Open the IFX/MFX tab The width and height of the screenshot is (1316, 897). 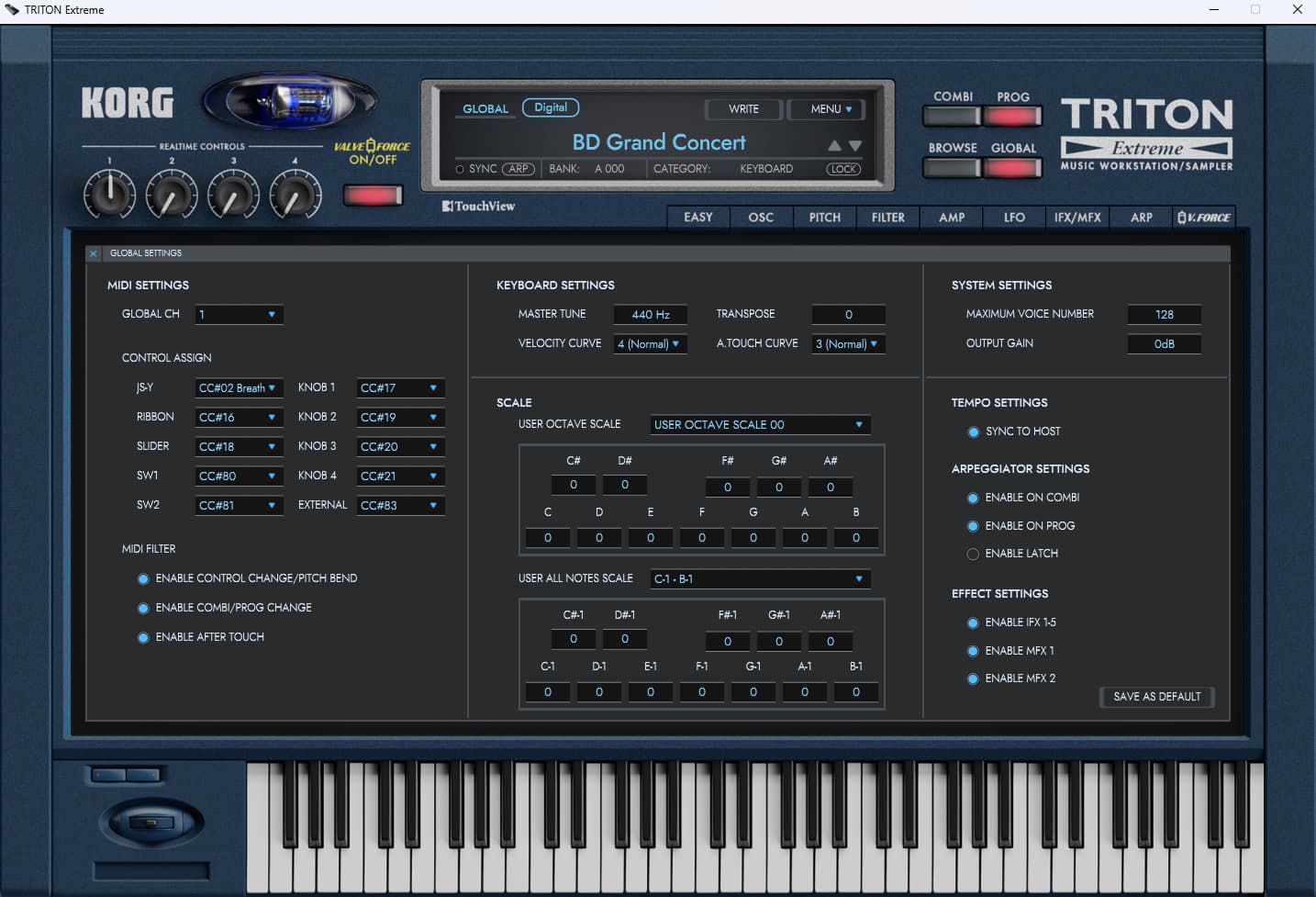point(1077,218)
